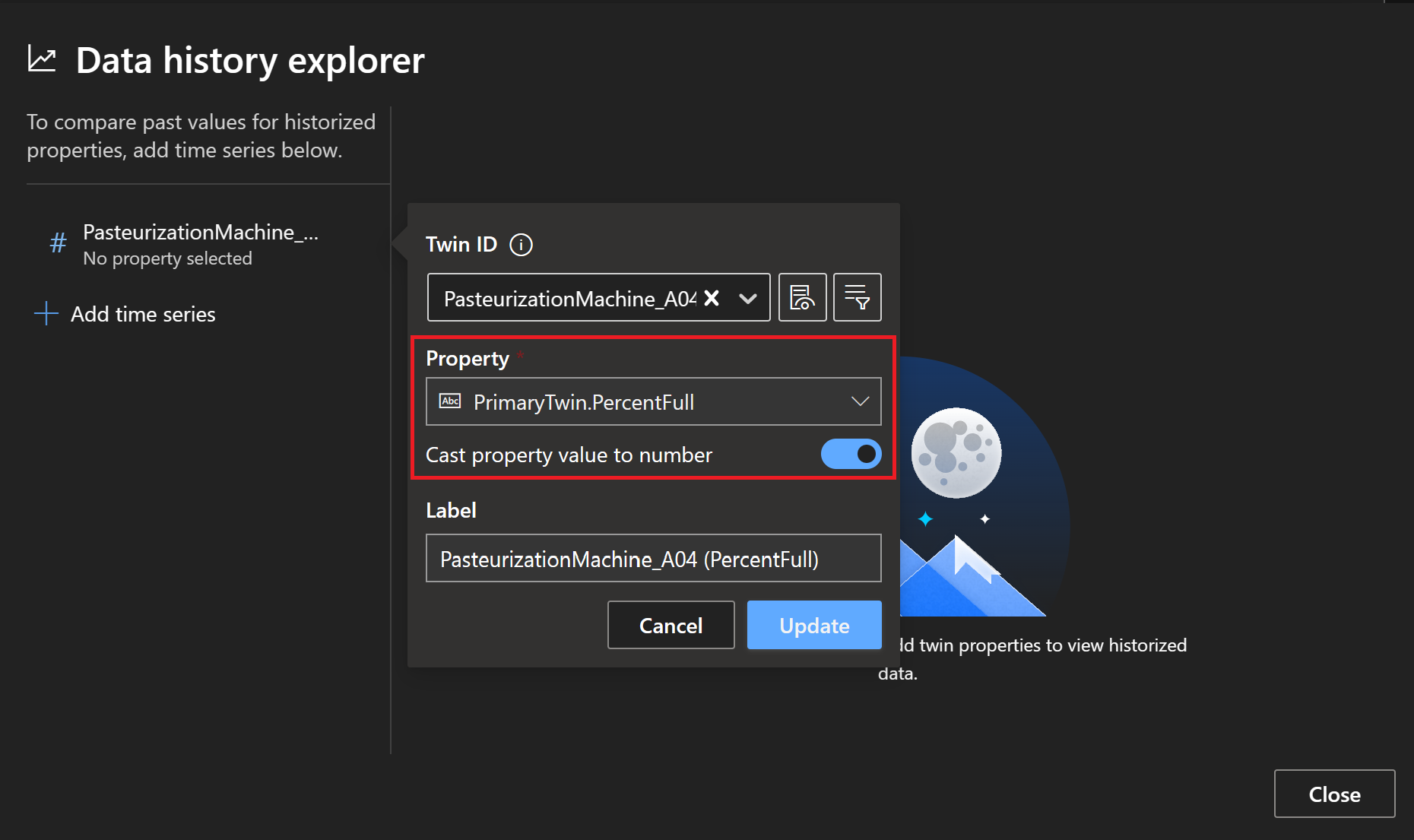Clear the PasteurizationMachine_A04 twin ID with X
Image resolution: width=1414 pixels, height=840 pixels.
[712, 298]
